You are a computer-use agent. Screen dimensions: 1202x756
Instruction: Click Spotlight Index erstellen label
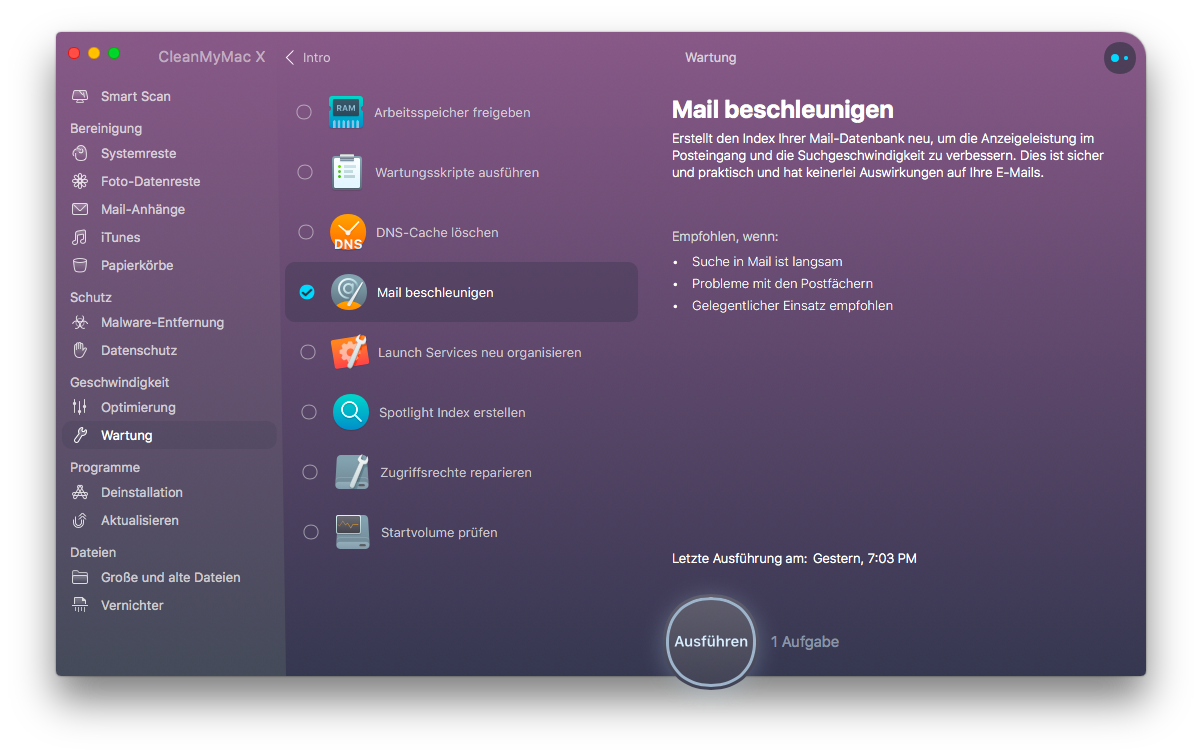coord(452,413)
